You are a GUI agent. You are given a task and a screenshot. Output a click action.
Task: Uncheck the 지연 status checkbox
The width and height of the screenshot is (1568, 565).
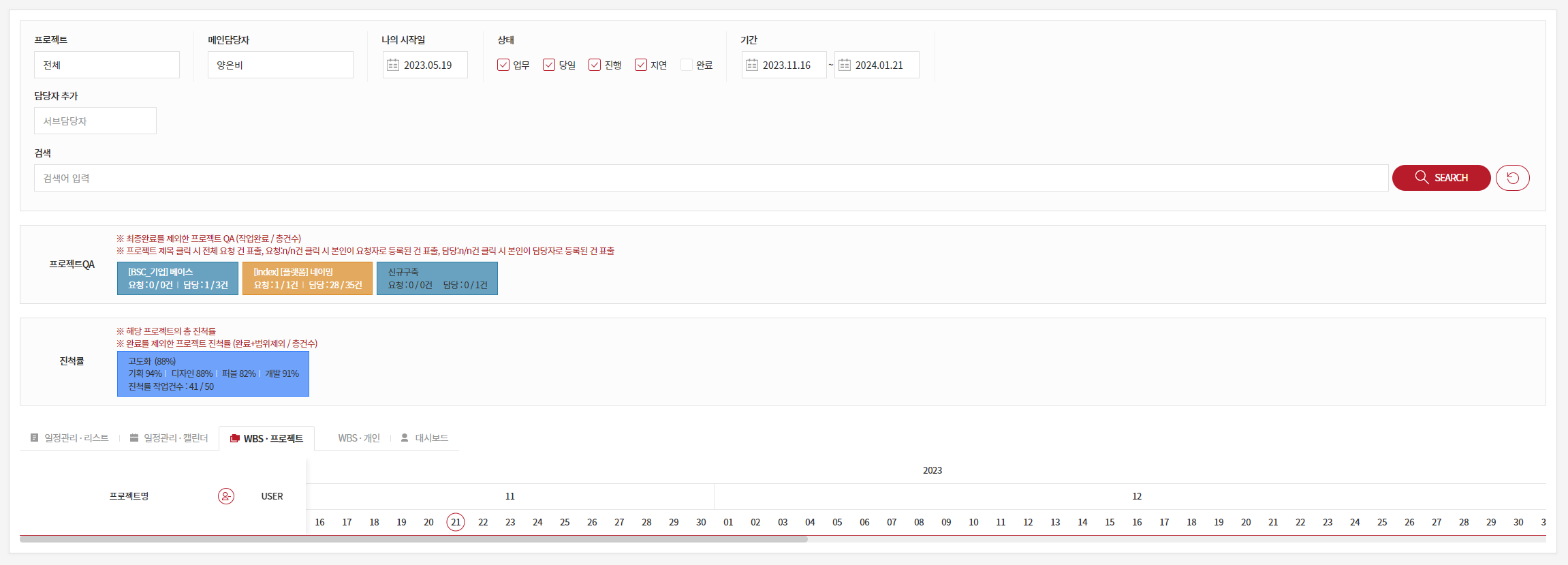[x=641, y=65]
